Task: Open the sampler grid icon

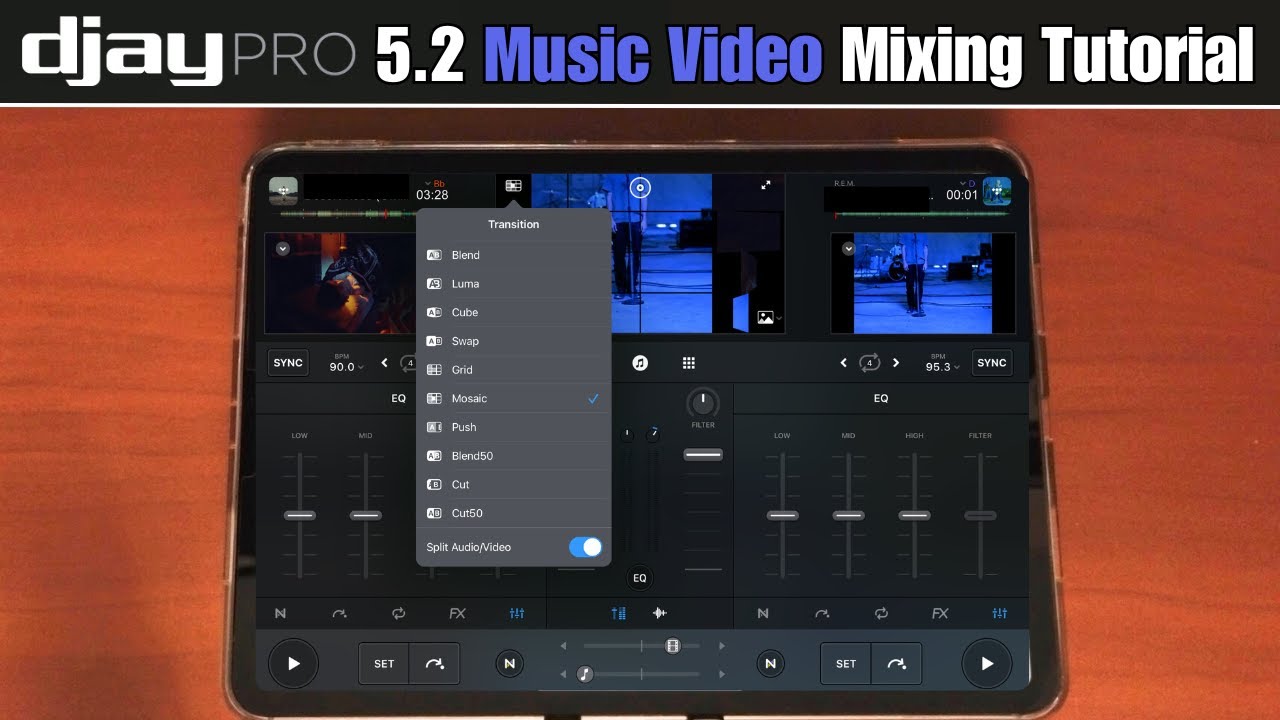Action: 688,363
